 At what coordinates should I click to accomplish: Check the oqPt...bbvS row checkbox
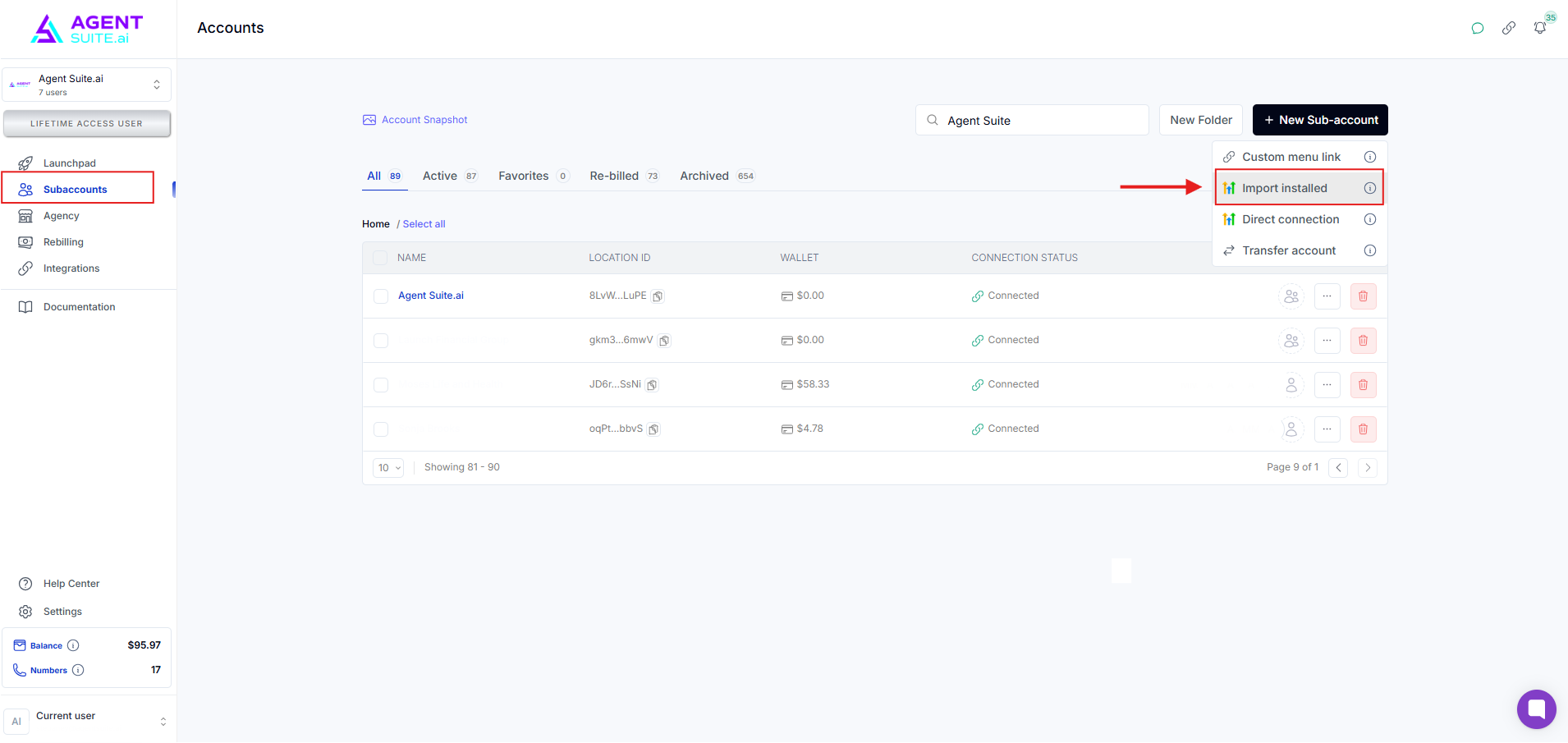coord(381,429)
